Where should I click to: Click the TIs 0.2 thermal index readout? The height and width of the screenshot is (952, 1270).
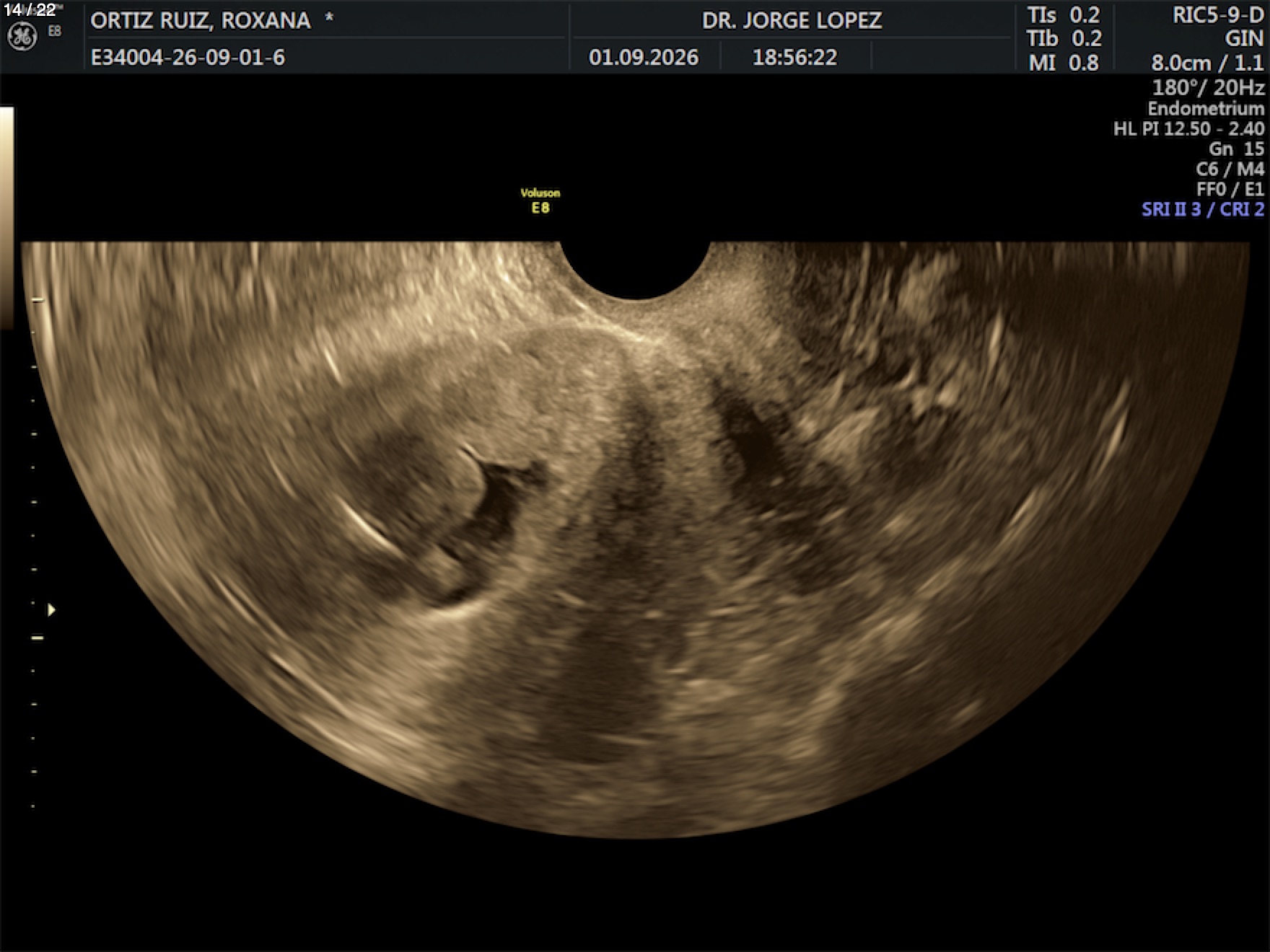[x=1064, y=15]
